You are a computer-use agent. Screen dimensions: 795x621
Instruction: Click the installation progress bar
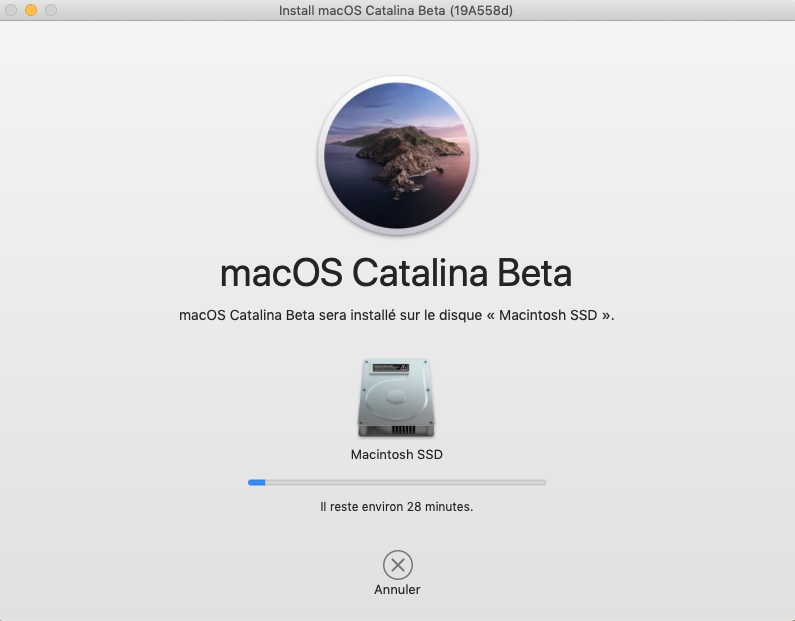[396, 483]
